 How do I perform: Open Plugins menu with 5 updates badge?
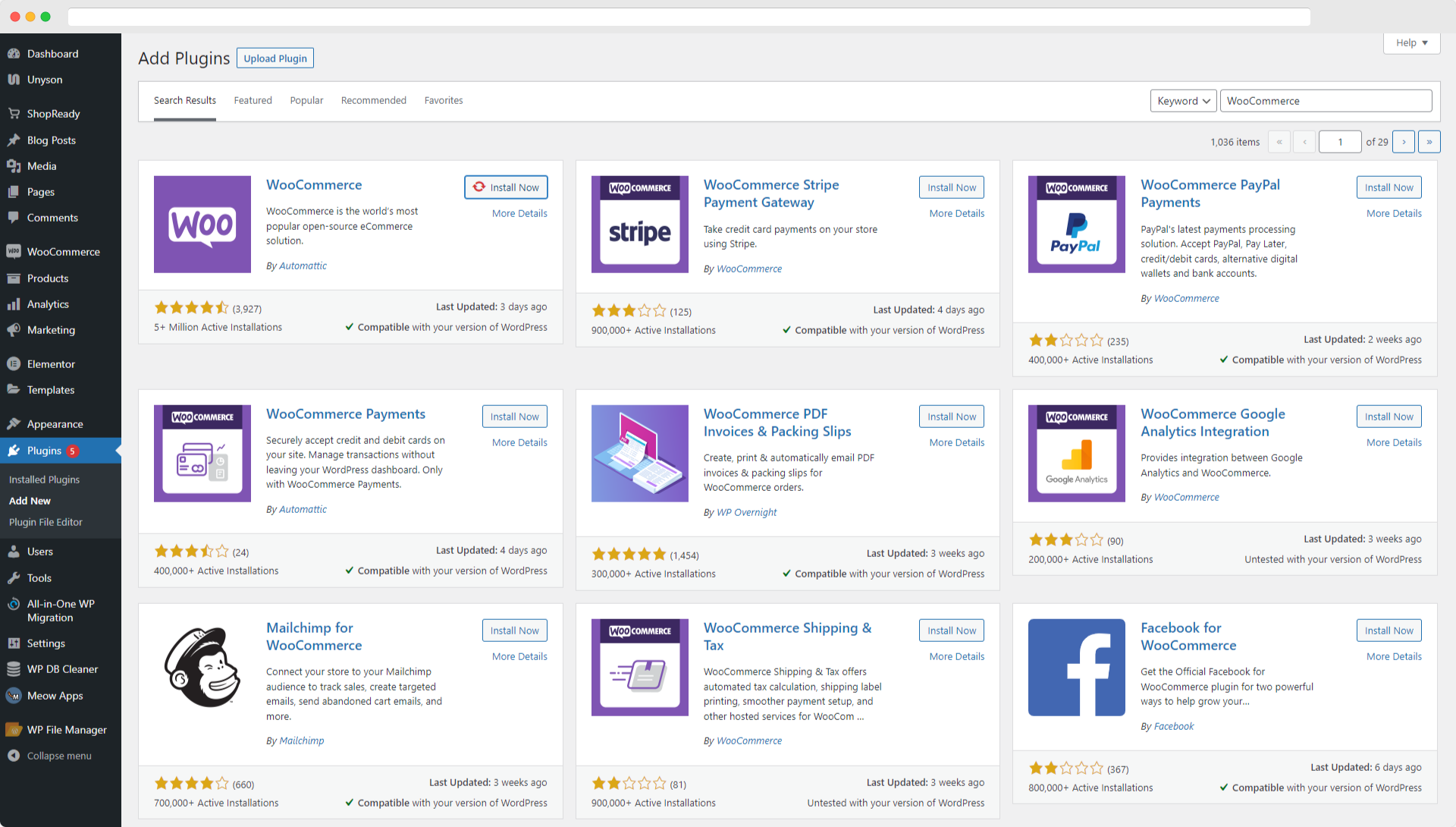61,451
